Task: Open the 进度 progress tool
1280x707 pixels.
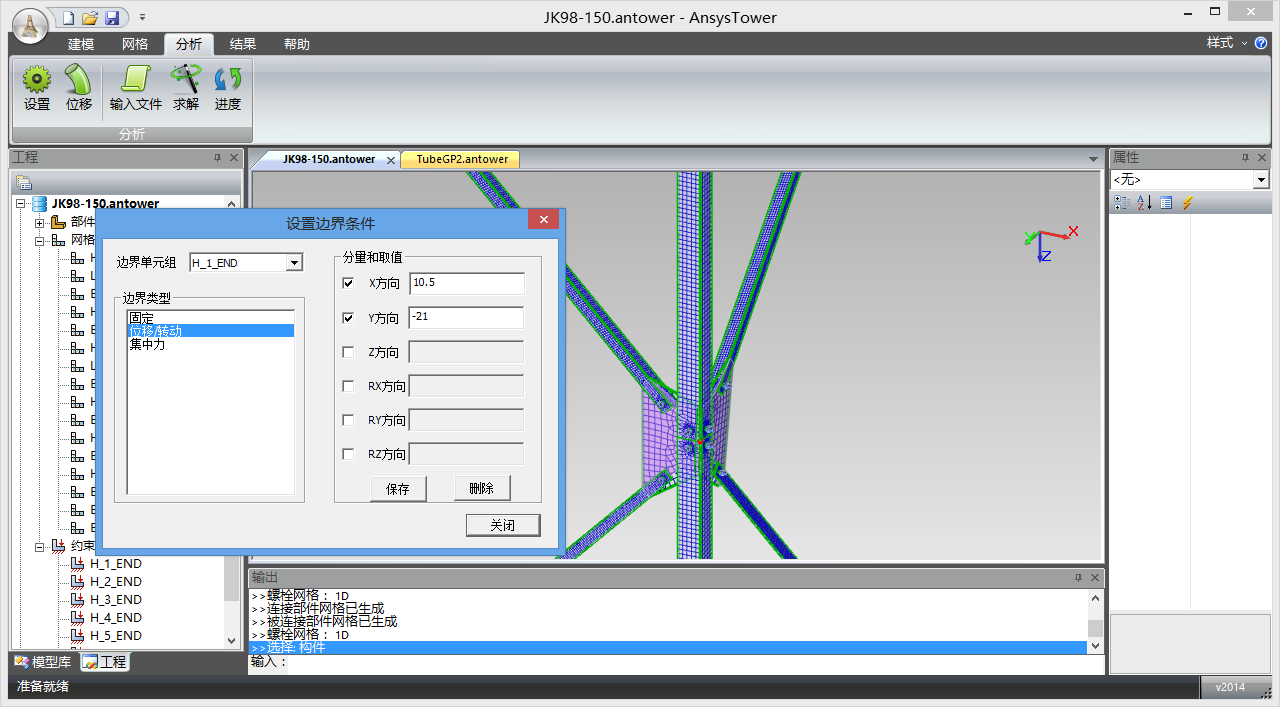Action: coord(228,88)
